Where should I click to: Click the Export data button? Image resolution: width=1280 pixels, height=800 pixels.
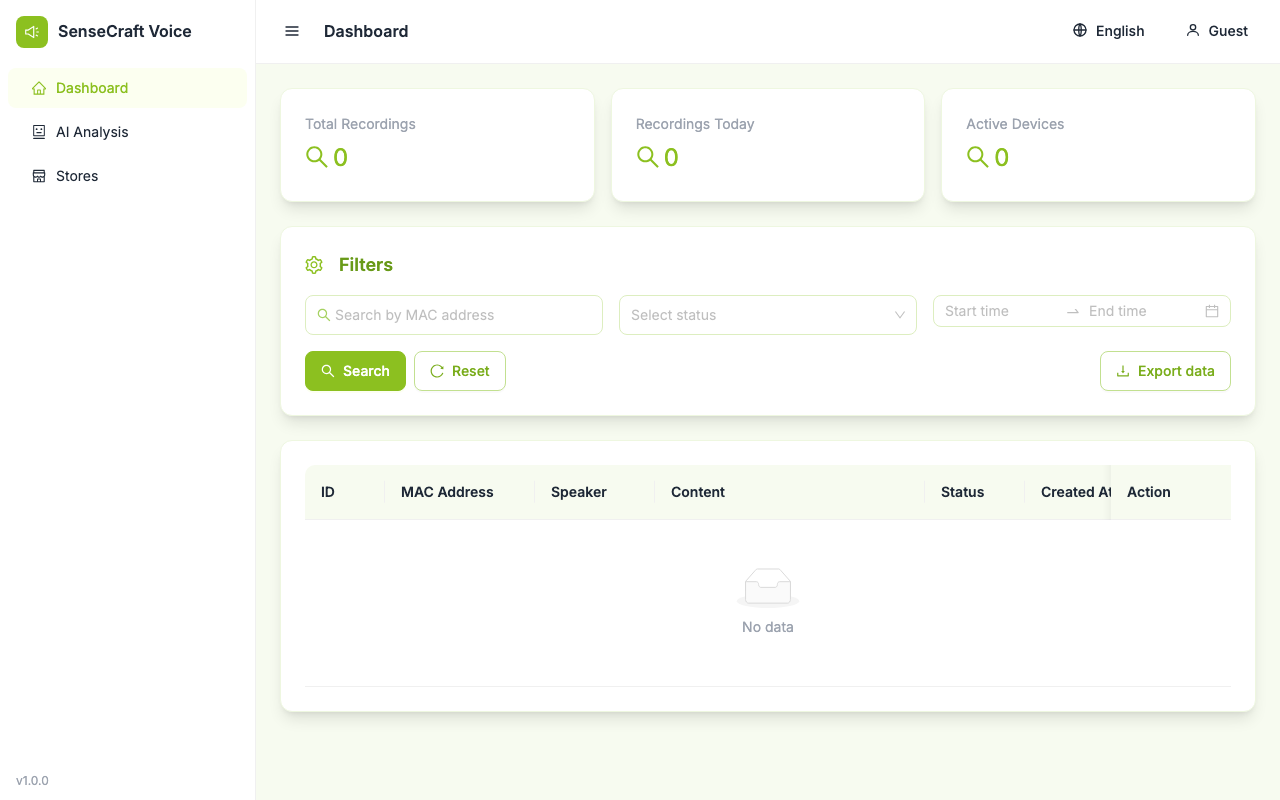pos(1165,371)
